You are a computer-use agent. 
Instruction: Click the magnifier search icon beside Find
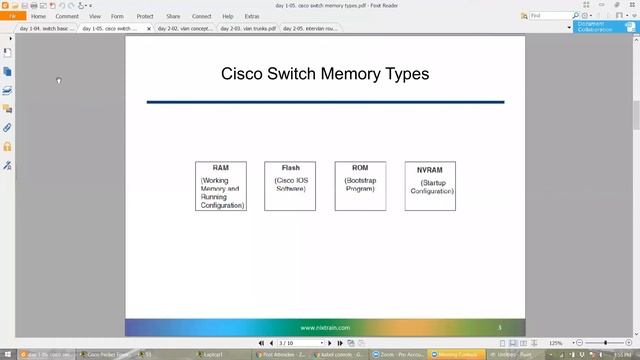click(x=576, y=16)
